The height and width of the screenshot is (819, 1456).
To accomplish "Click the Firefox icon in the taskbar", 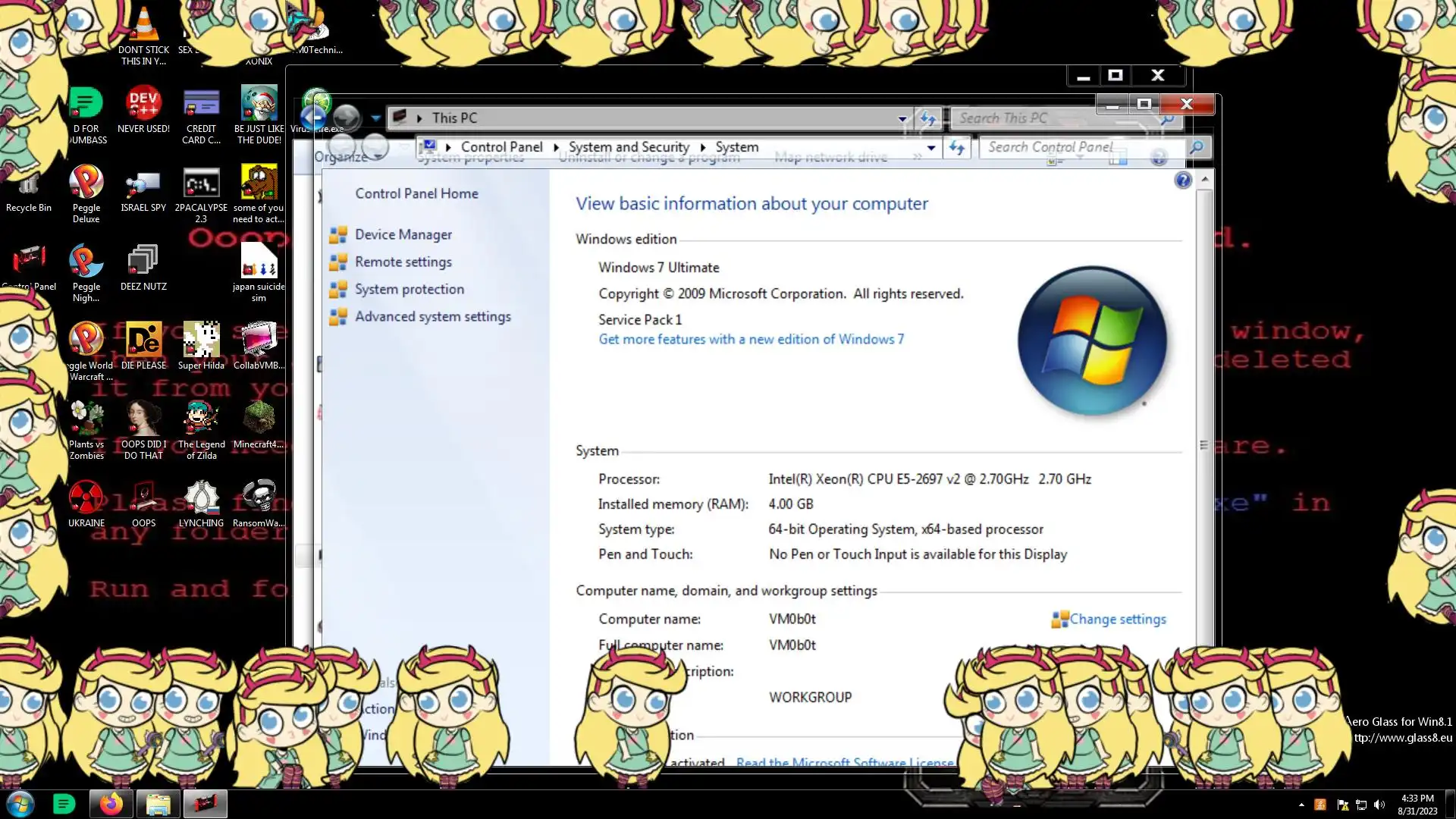I will (x=111, y=804).
